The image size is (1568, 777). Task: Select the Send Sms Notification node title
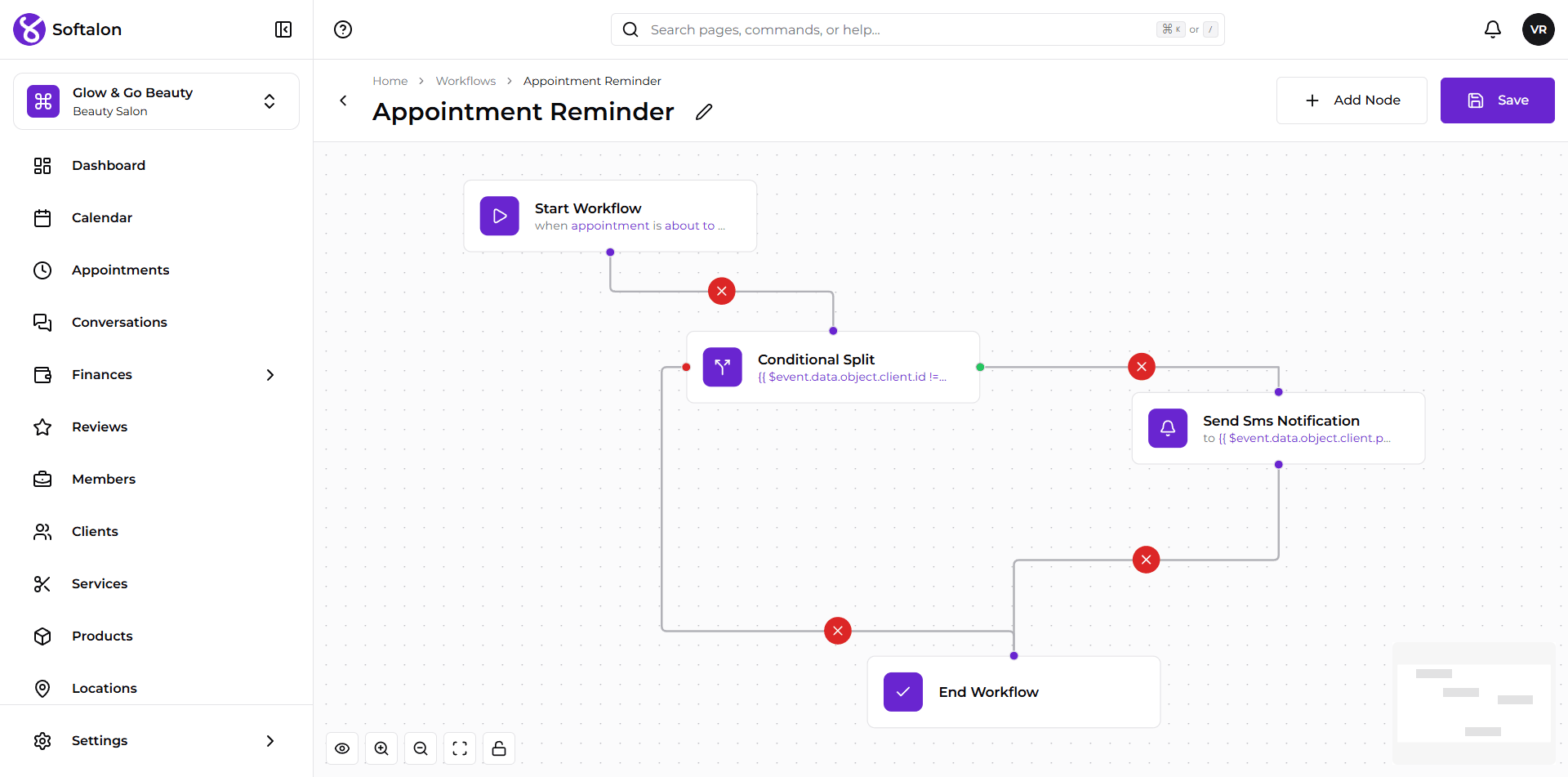tap(1281, 421)
